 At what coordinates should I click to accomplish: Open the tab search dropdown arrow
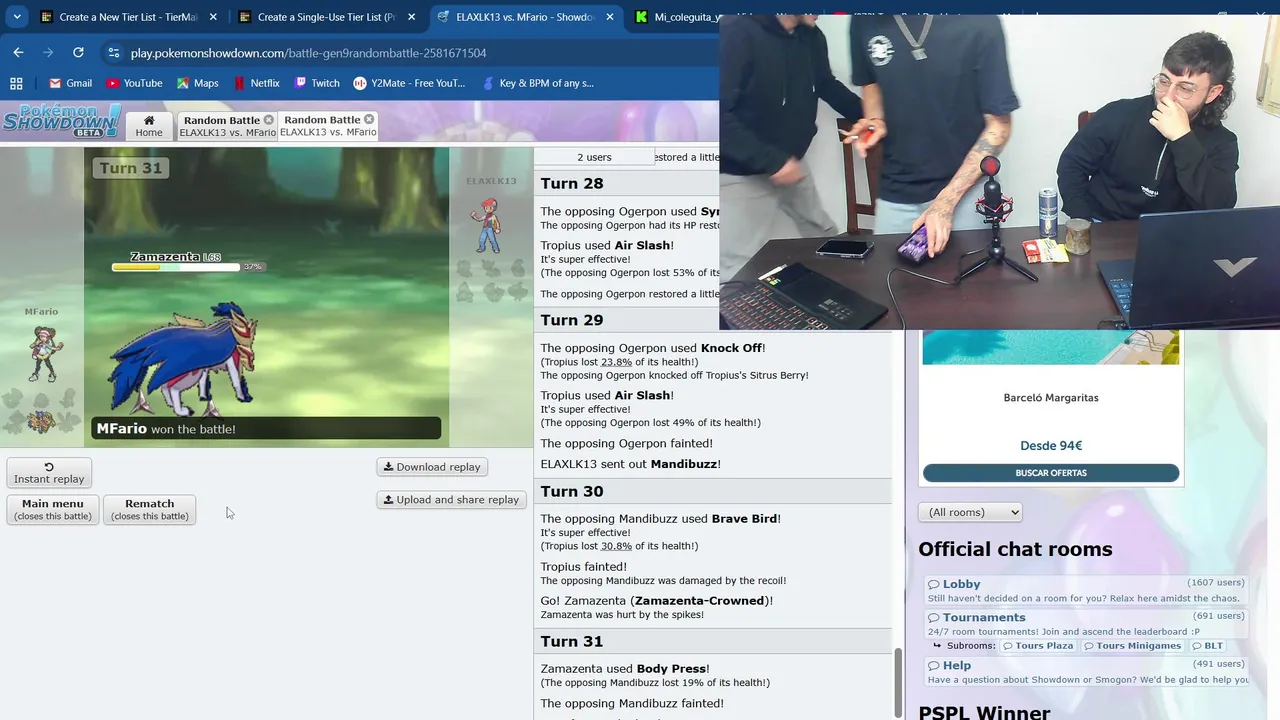point(17,16)
